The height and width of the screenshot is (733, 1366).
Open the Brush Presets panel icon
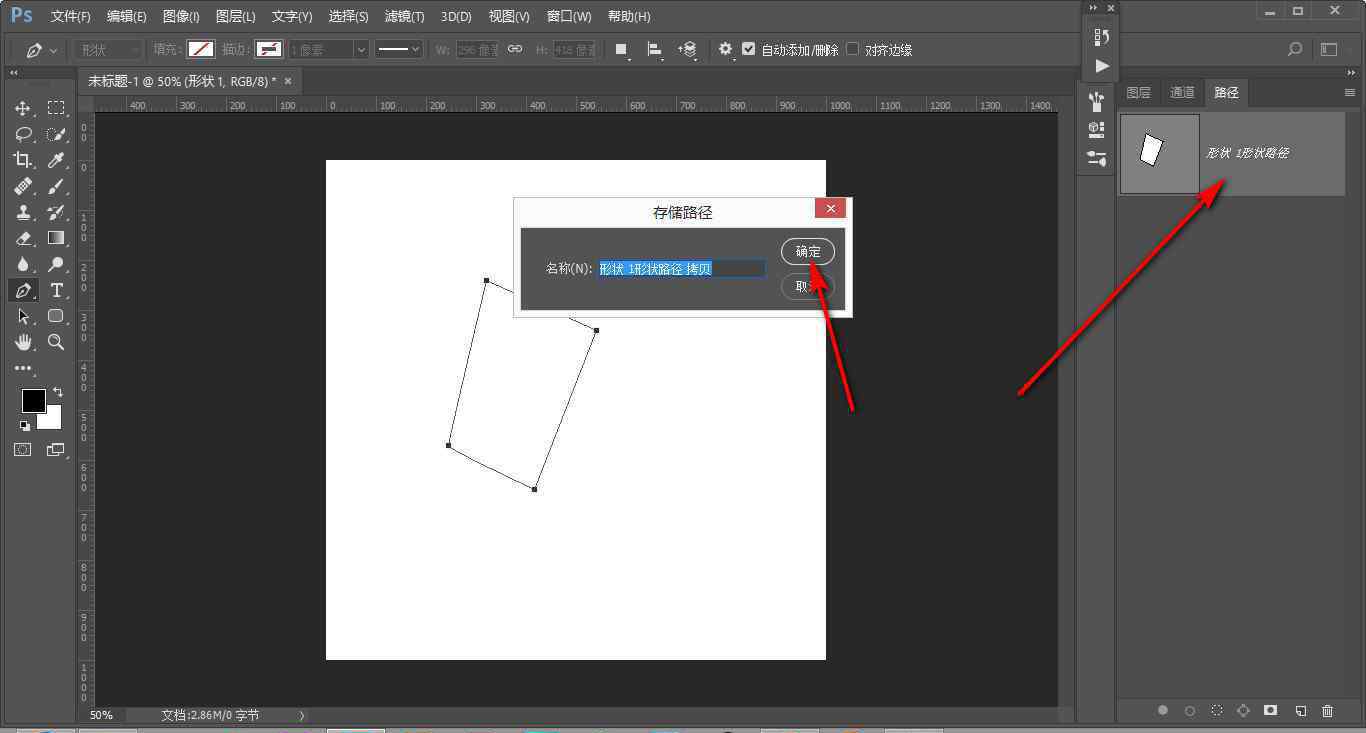tap(1096, 101)
